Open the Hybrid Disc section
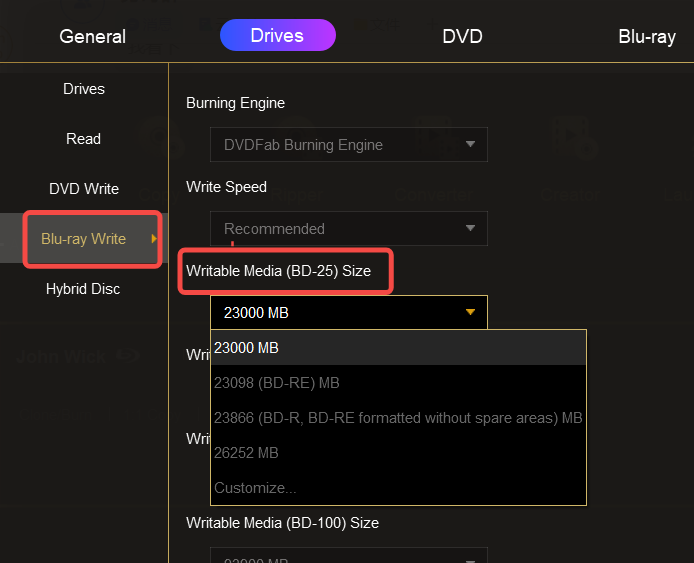 (84, 289)
